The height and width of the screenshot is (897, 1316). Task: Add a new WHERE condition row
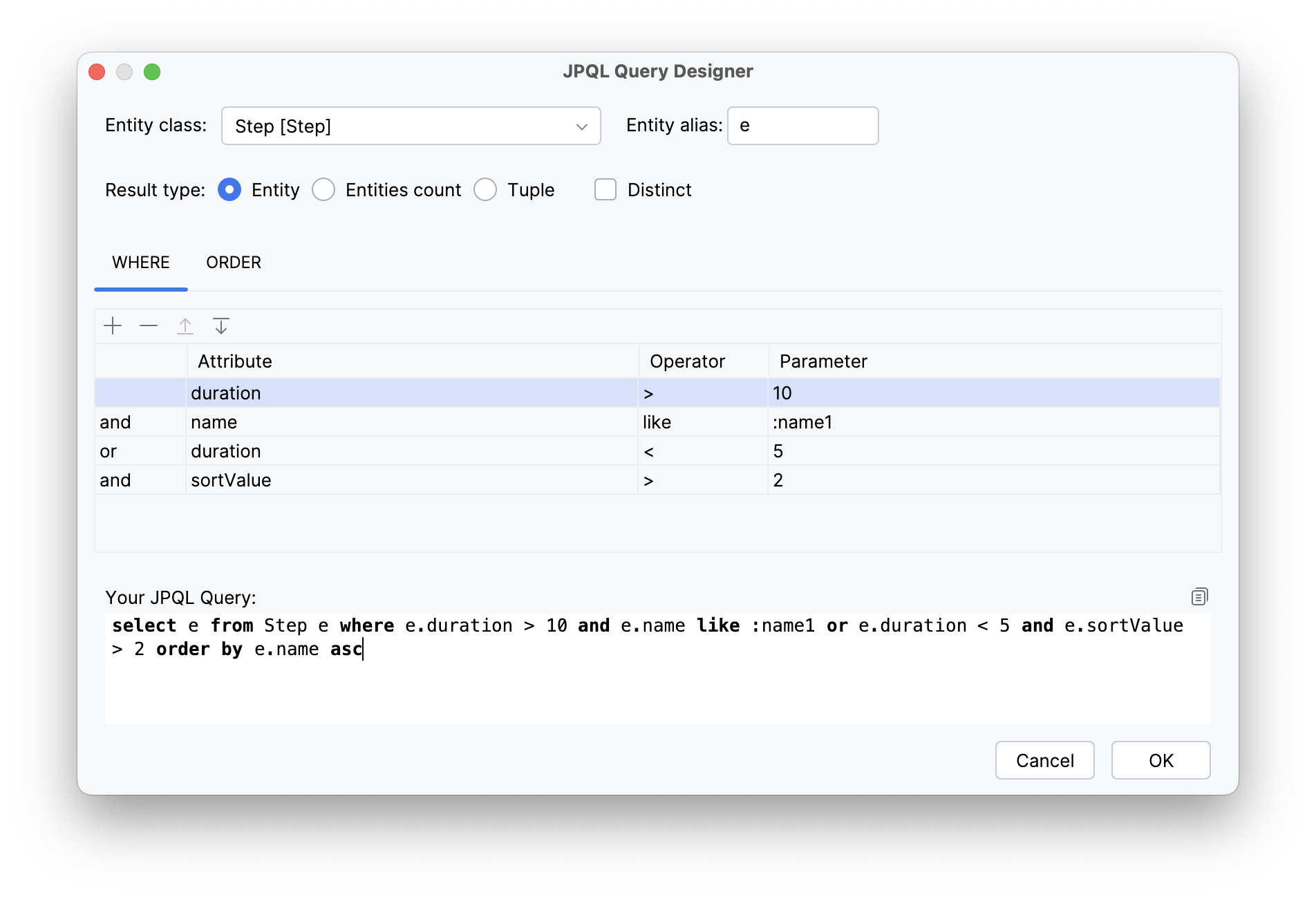pos(113,325)
